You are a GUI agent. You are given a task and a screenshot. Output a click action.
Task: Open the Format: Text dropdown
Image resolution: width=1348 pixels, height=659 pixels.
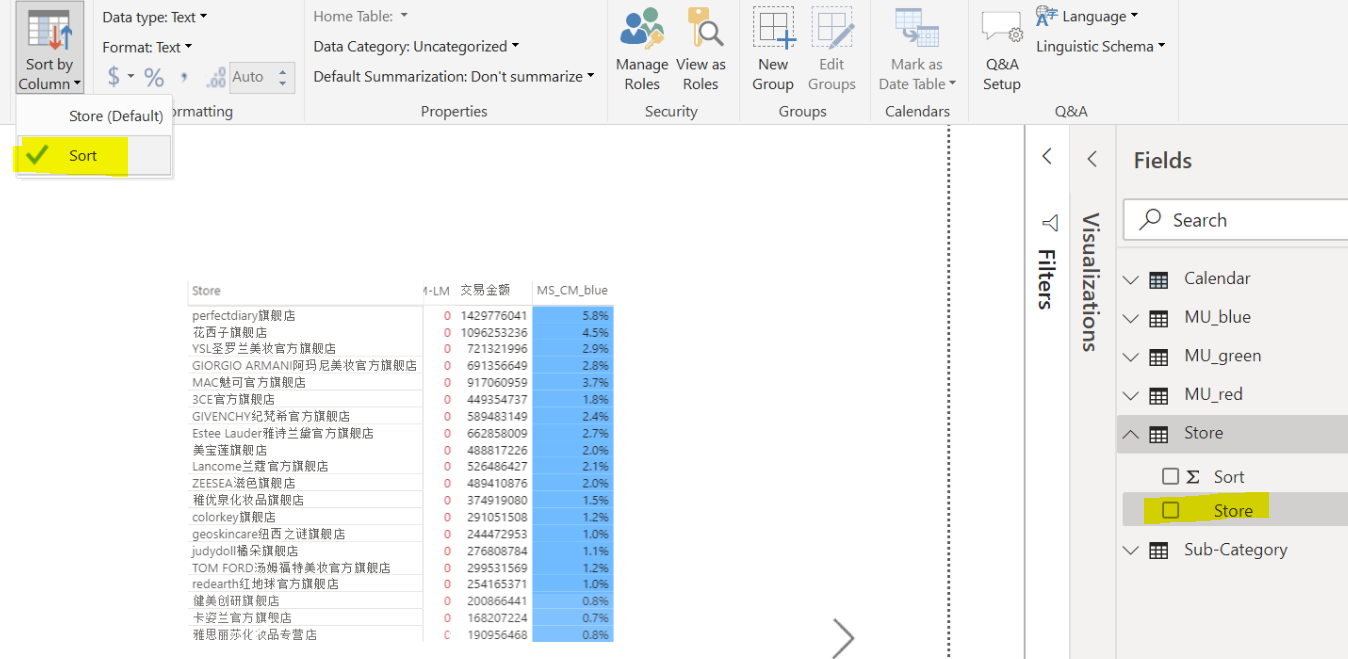[147, 47]
